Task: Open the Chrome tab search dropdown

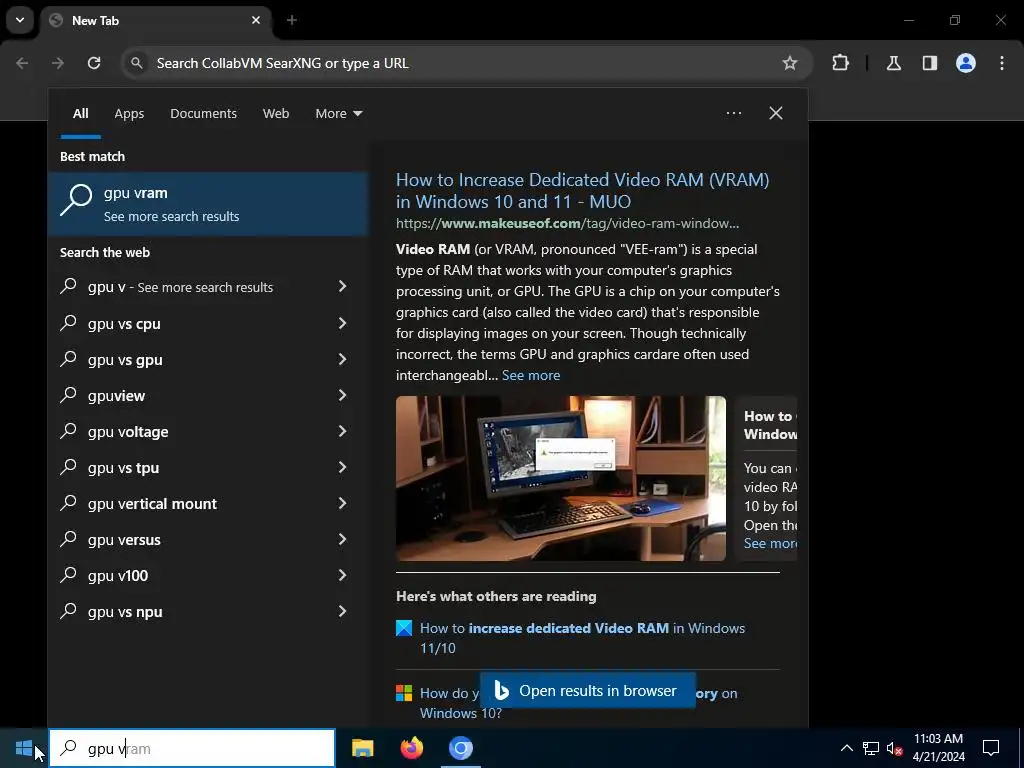Action: [x=20, y=20]
